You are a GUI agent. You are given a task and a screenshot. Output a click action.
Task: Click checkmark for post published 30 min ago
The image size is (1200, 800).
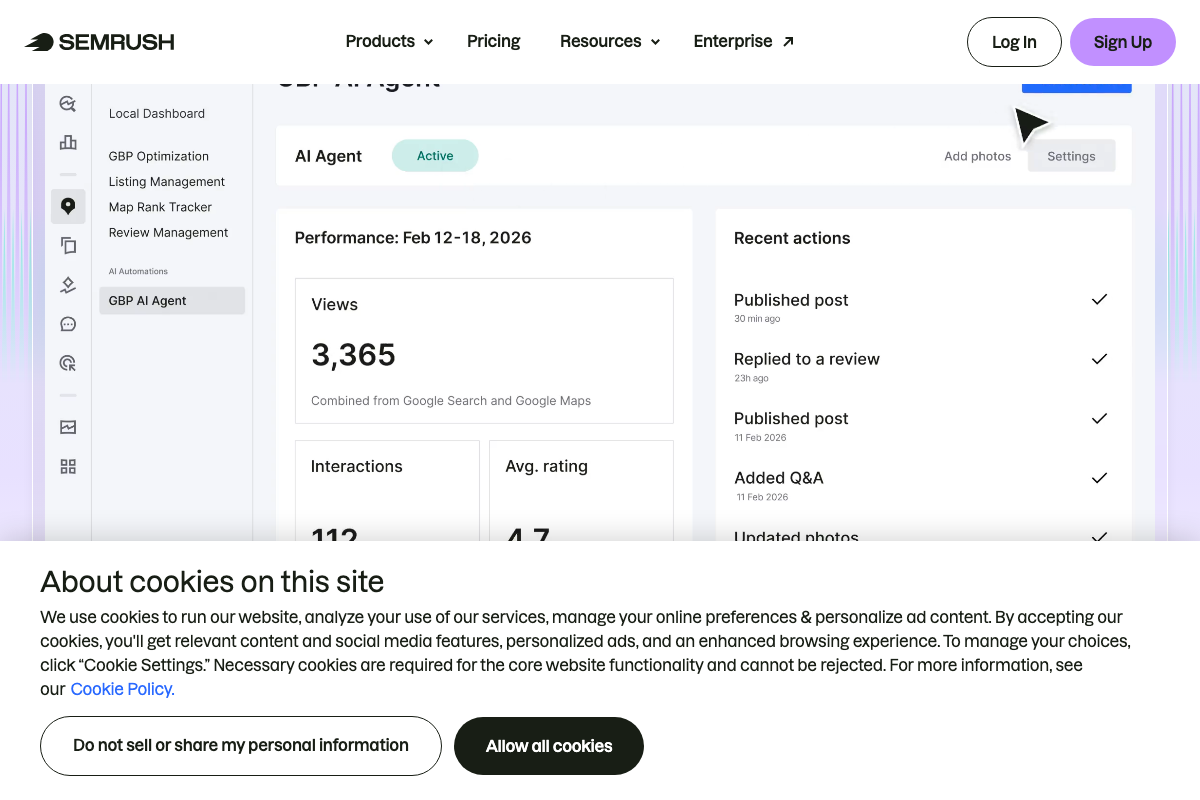click(x=1099, y=299)
